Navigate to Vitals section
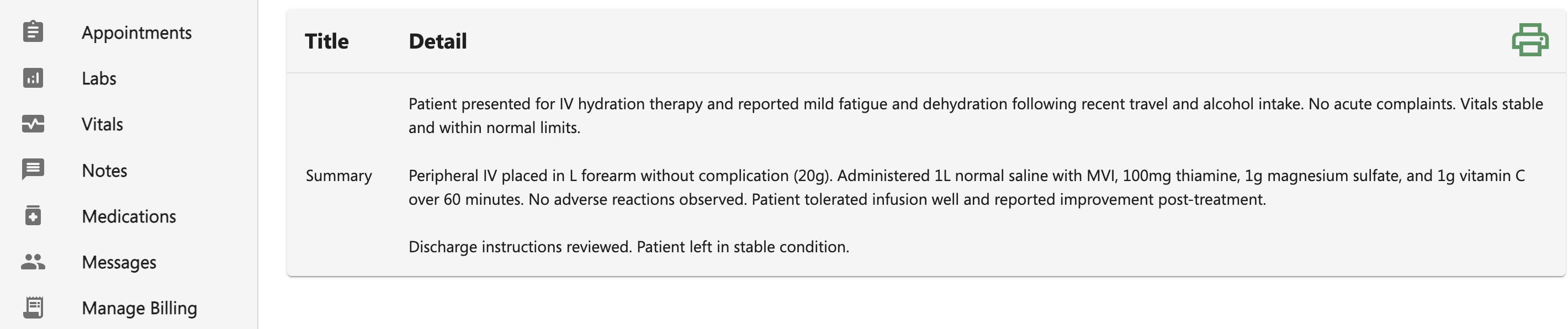1568x329 pixels. coord(102,124)
